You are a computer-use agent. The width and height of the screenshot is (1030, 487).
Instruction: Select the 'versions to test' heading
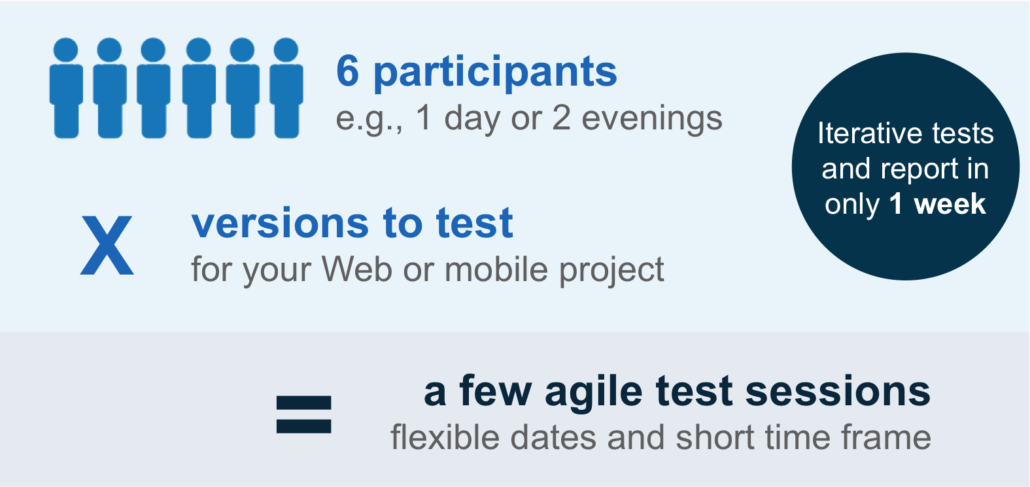coord(352,223)
